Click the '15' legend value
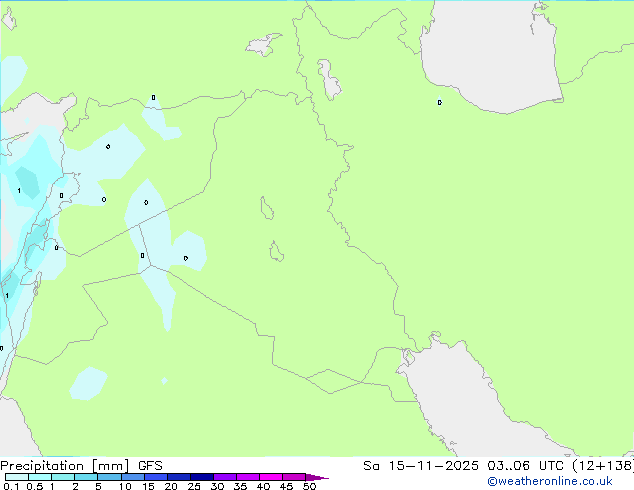The image size is (634, 490). [148, 486]
